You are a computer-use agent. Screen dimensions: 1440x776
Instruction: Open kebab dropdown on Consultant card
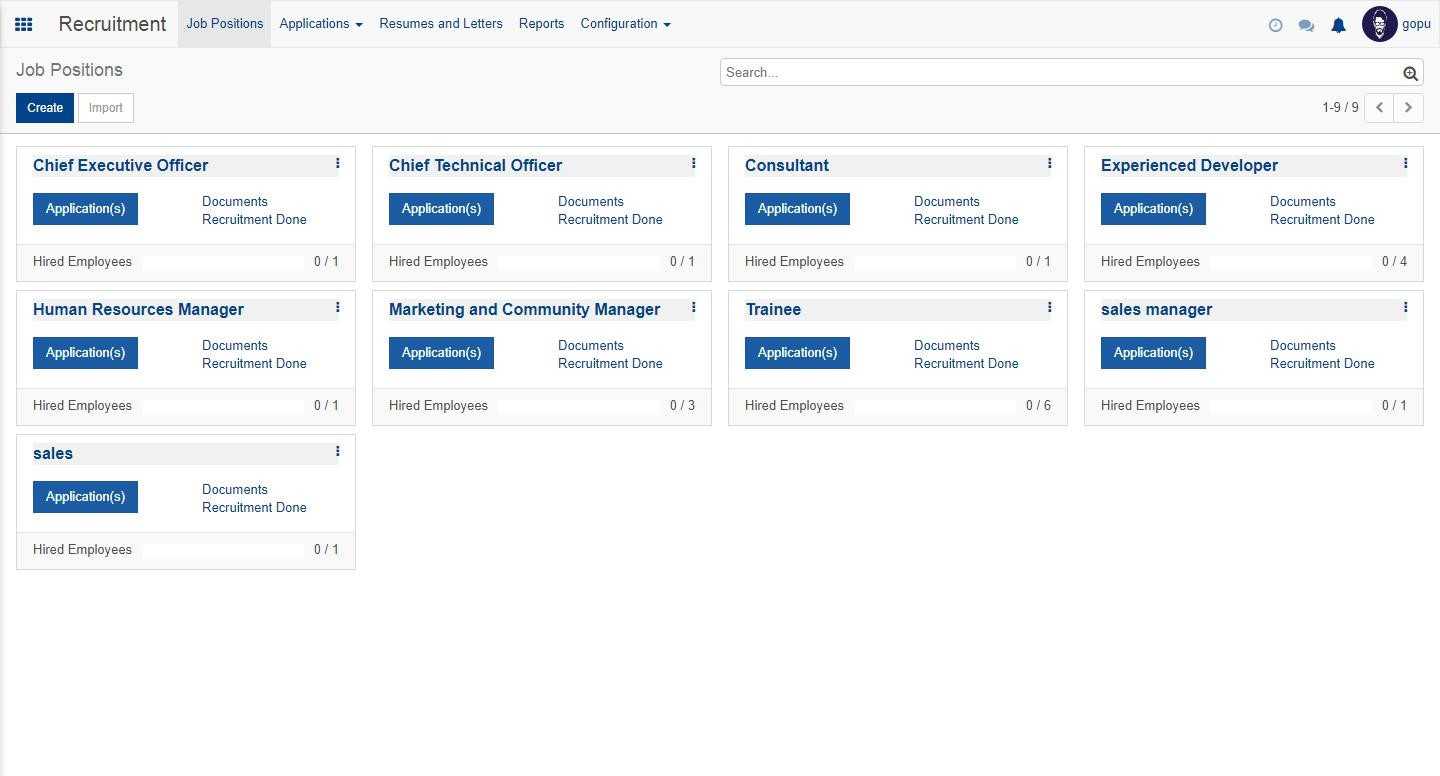pos(1049,164)
